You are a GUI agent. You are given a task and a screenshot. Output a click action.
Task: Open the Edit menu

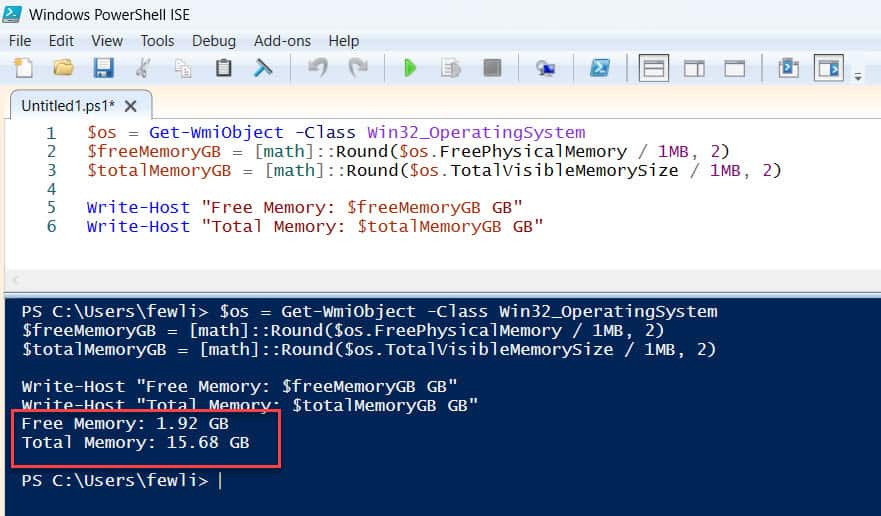61,41
